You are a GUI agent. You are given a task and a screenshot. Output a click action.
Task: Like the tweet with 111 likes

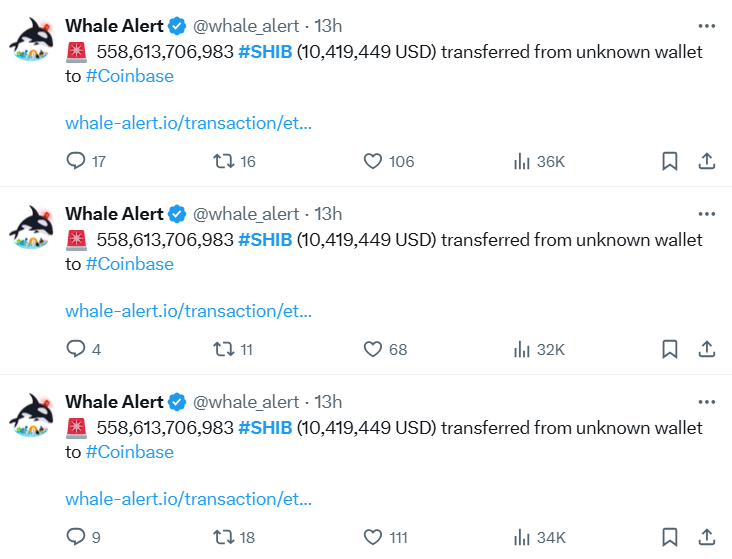(373, 537)
